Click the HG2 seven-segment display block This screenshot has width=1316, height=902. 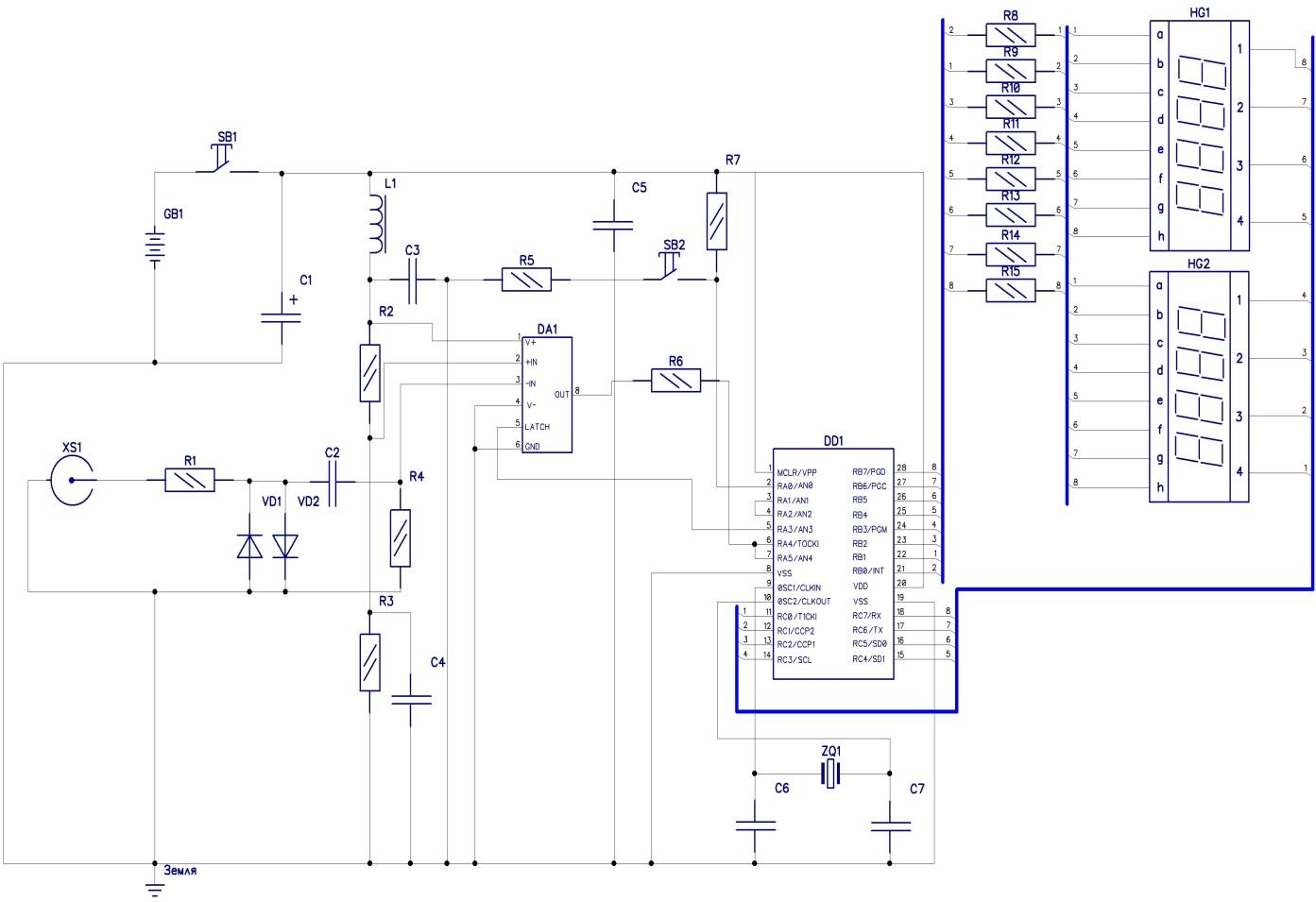pyautogui.click(x=1200, y=387)
